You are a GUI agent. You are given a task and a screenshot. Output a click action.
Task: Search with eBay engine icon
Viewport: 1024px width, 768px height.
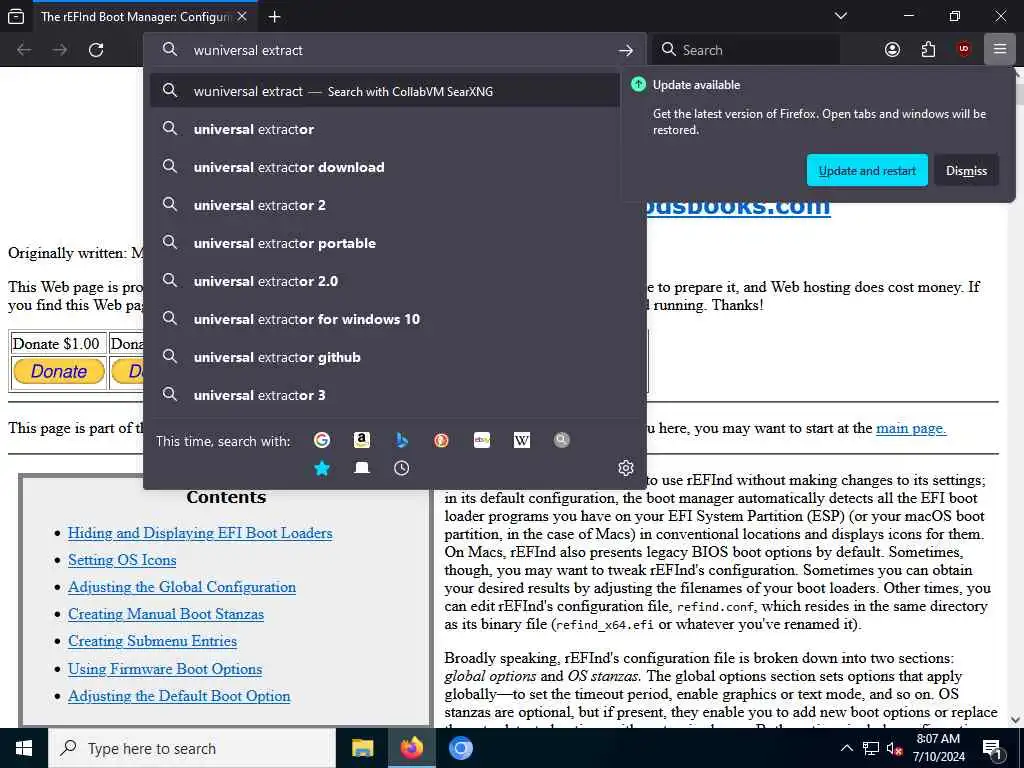pyautogui.click(x=482, y=440)
